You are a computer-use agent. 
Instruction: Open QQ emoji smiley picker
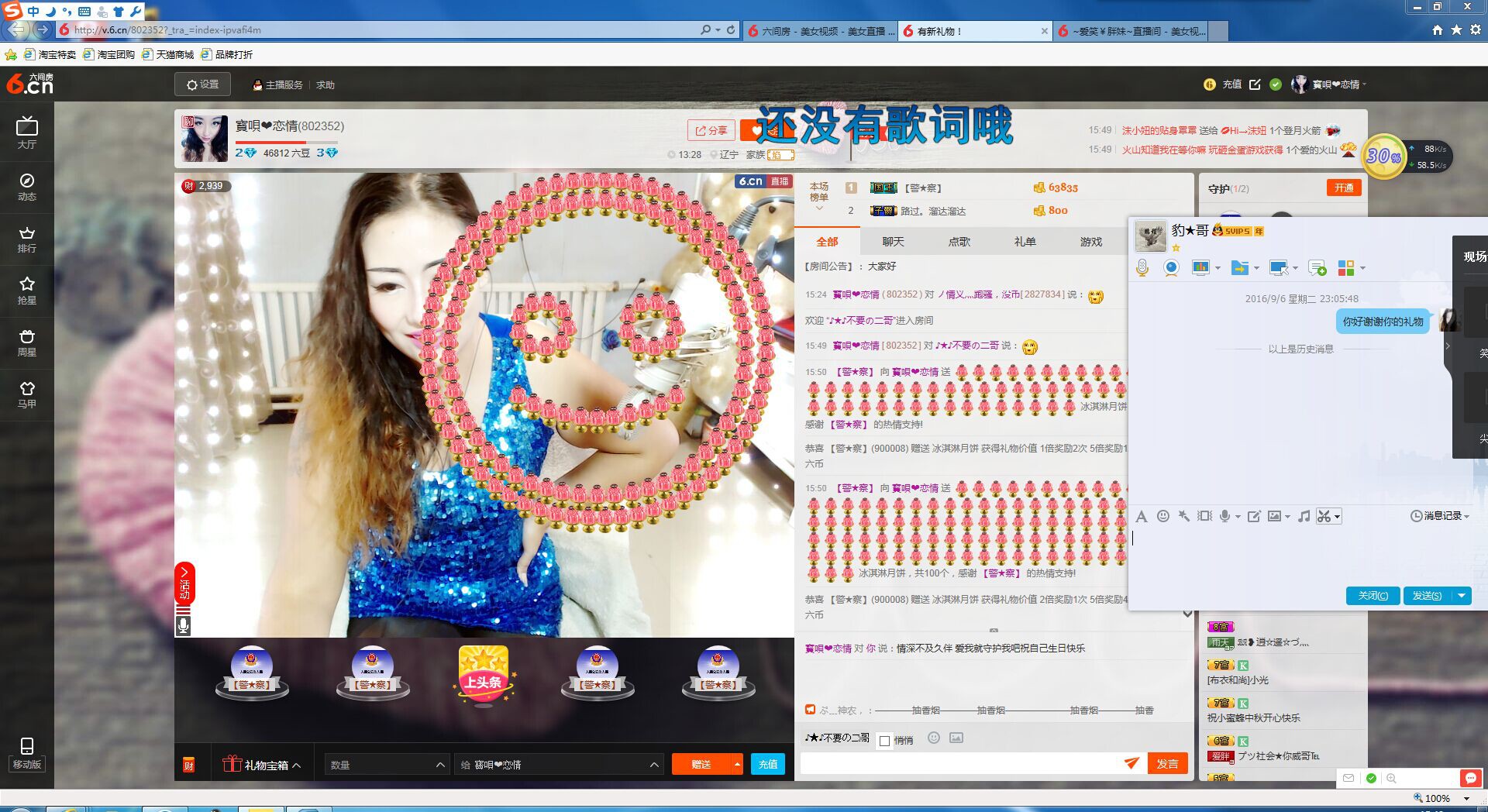pyautogui.click(x=1162, y=516)
